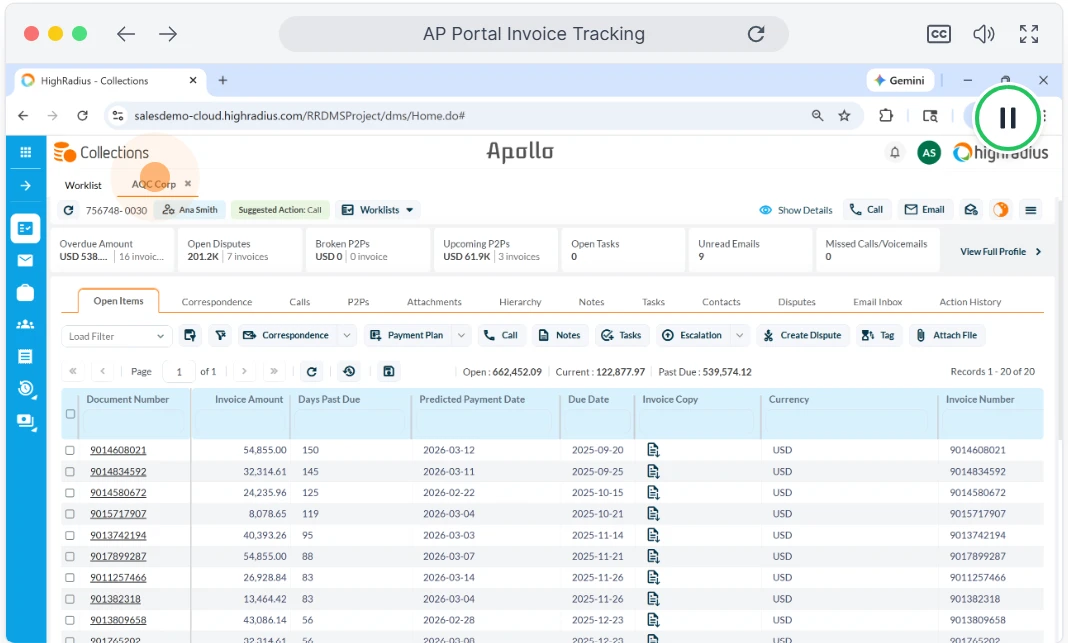
Task: Open the Worklists dropdown
Action: tap(377, 210)
